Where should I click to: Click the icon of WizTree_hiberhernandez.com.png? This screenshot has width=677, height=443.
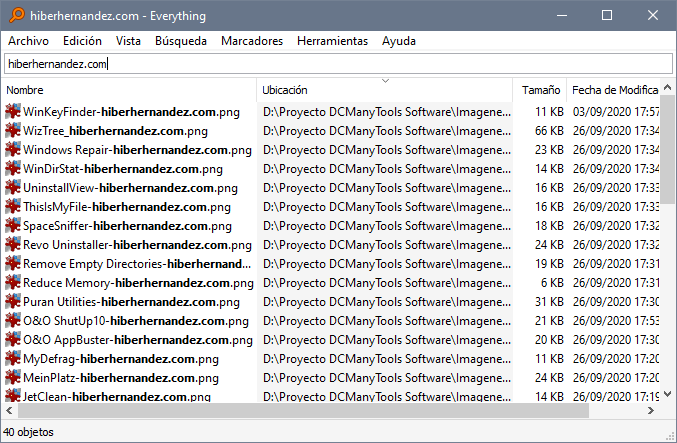[x=13, y=130]
